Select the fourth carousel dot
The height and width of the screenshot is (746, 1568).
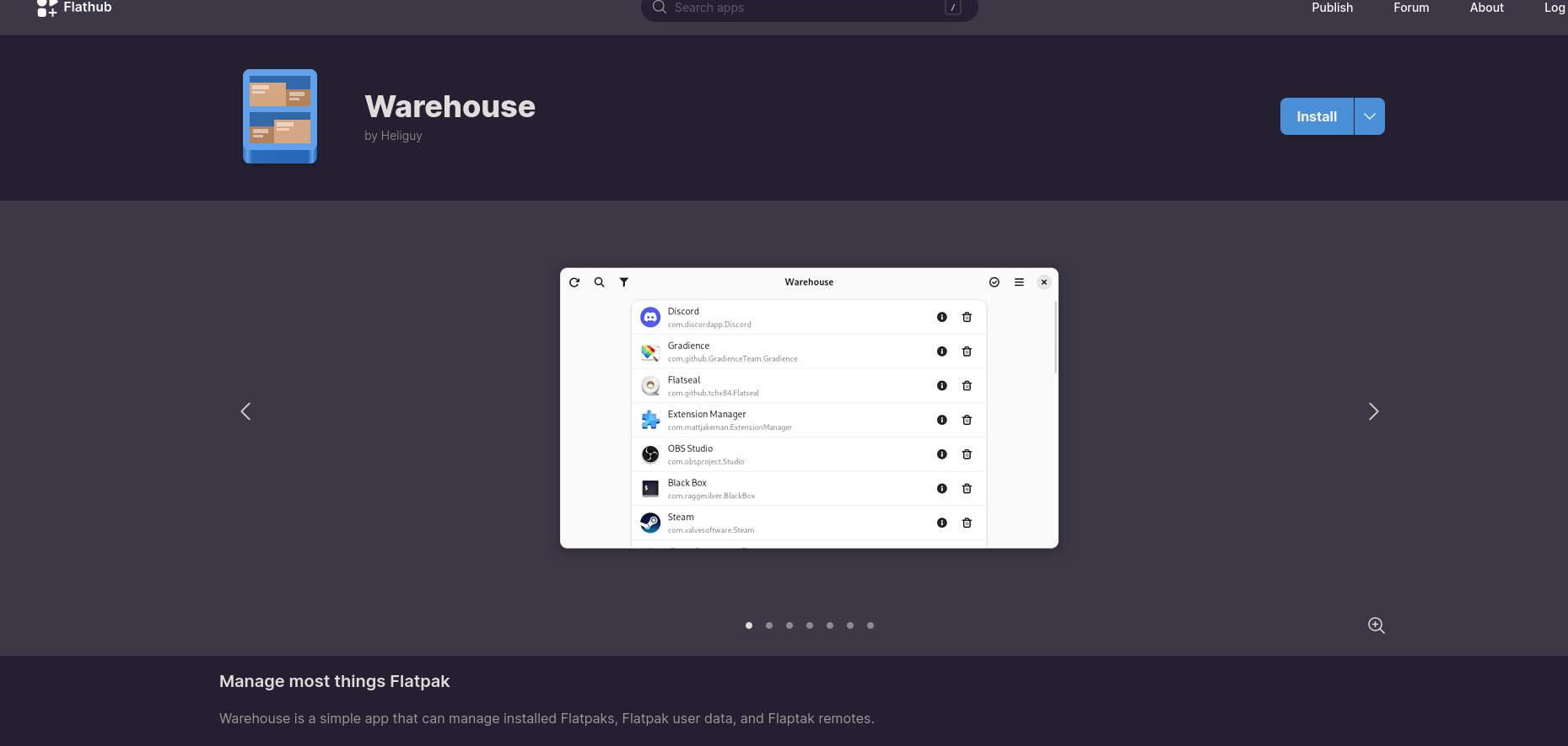click(x=810, y=625)
